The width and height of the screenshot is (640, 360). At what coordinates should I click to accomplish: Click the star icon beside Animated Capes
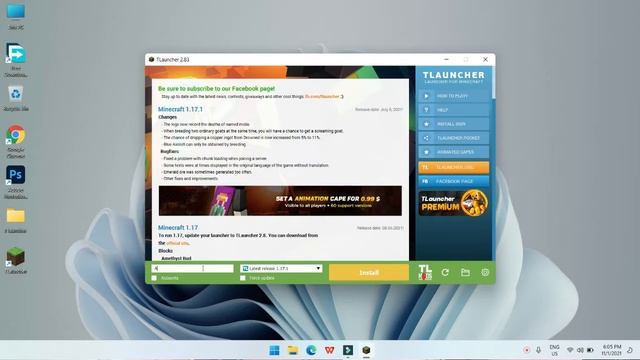coord(426,152)
